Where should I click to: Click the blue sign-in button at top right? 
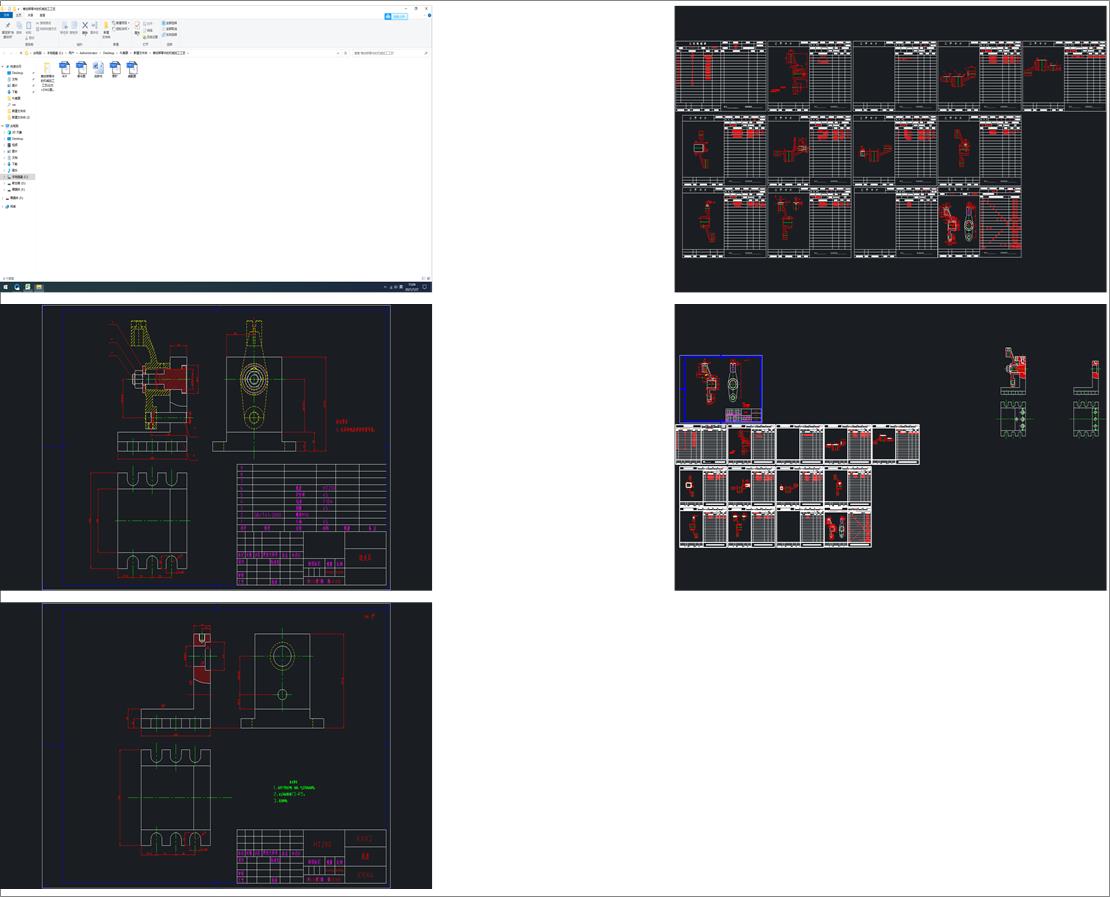click(x=397, y=16)
